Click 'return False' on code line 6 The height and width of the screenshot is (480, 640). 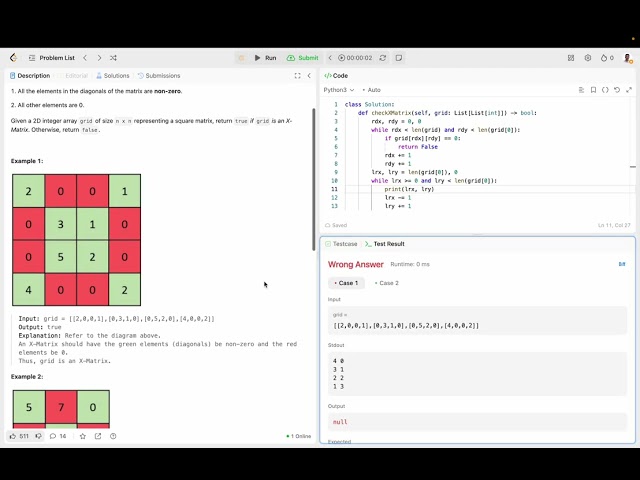418,147
